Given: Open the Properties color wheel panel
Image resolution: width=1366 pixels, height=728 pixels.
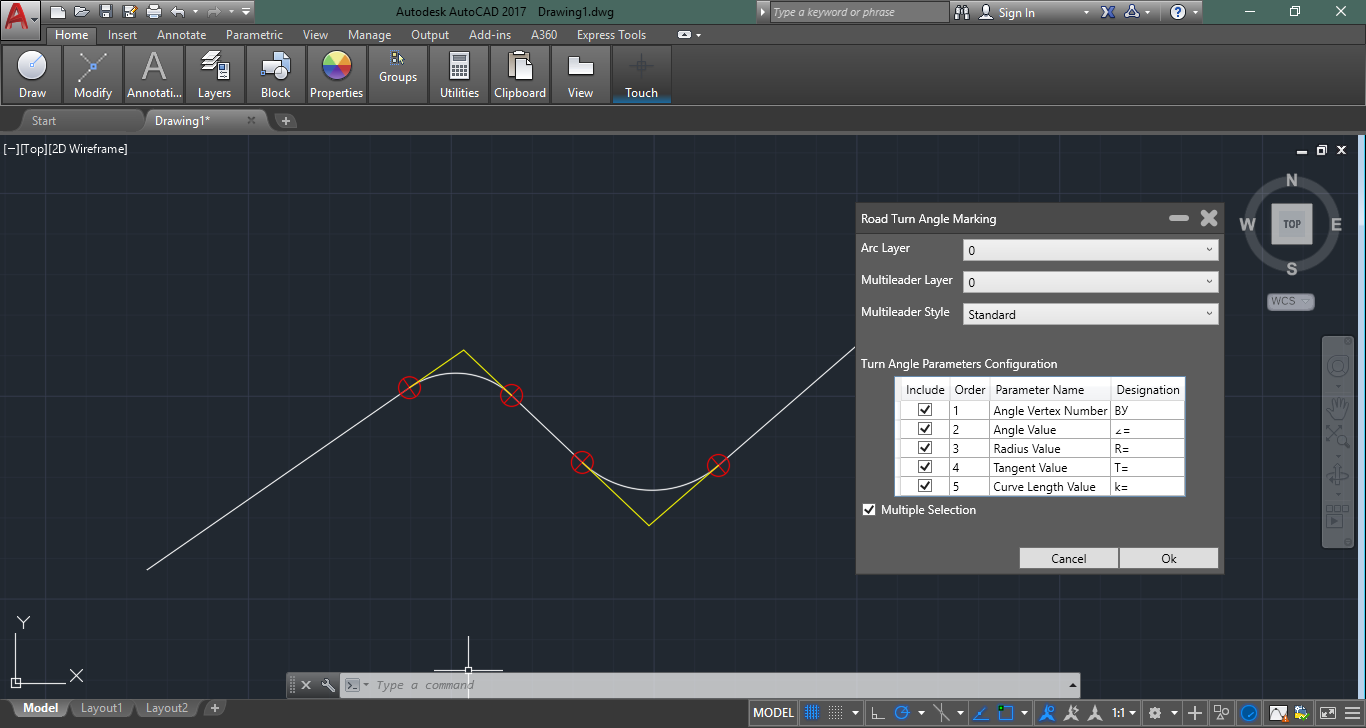Looking at the screenshot, I should point(336,74).
